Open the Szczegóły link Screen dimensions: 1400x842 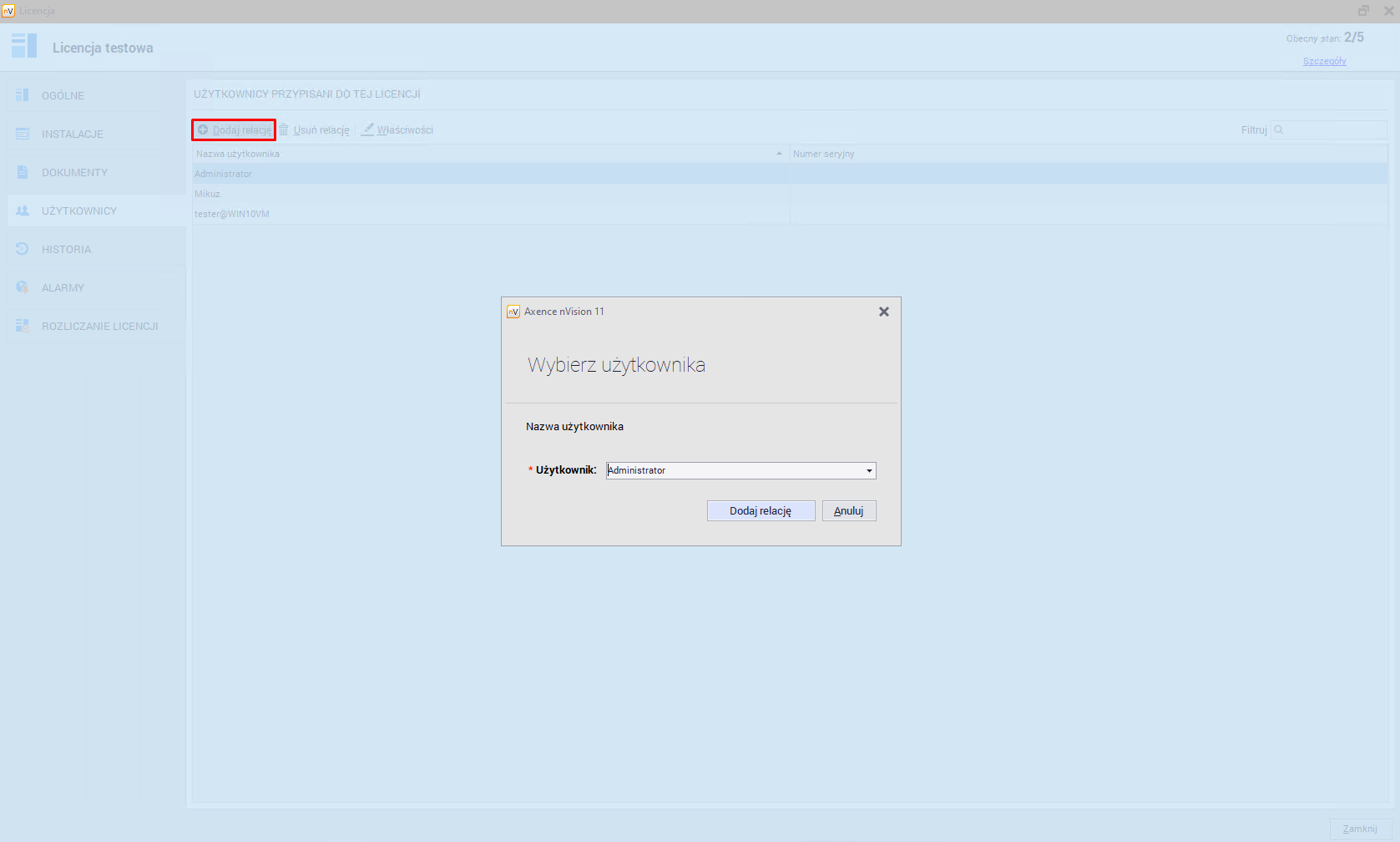pyautogui.click(x=1324, y=61)
